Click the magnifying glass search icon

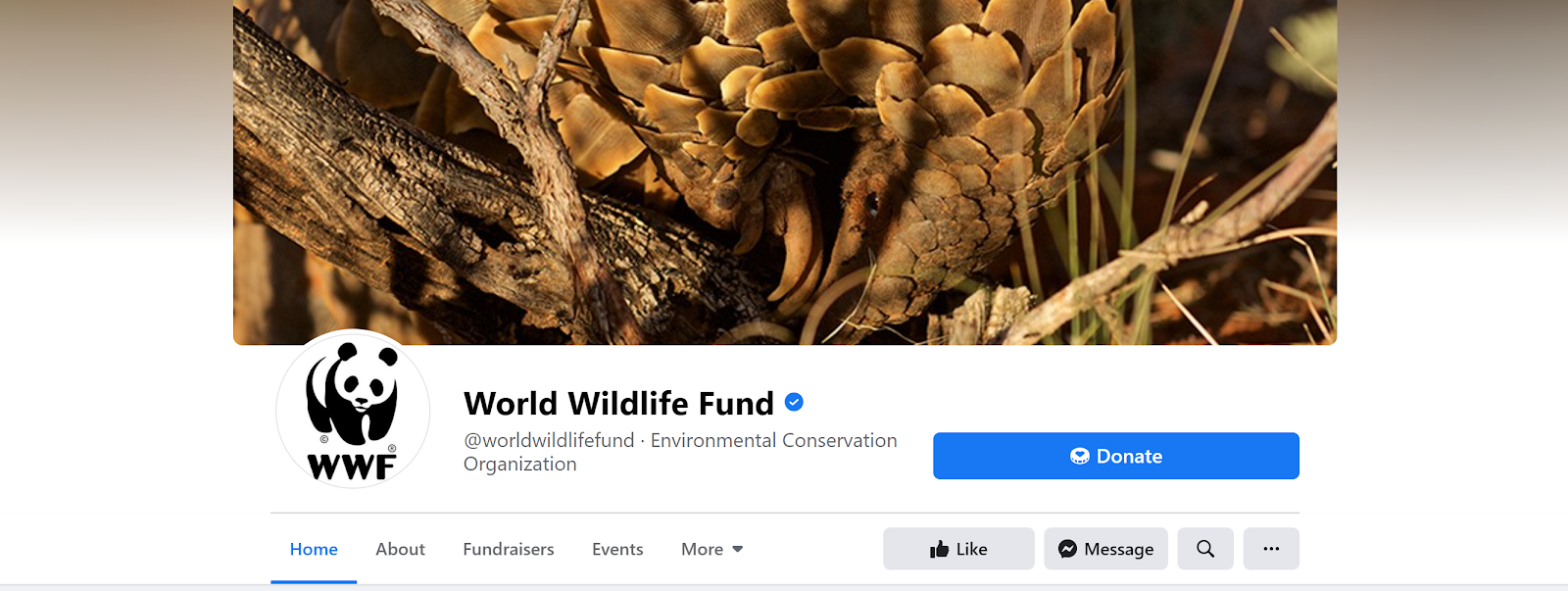[x=1205, y=549]
